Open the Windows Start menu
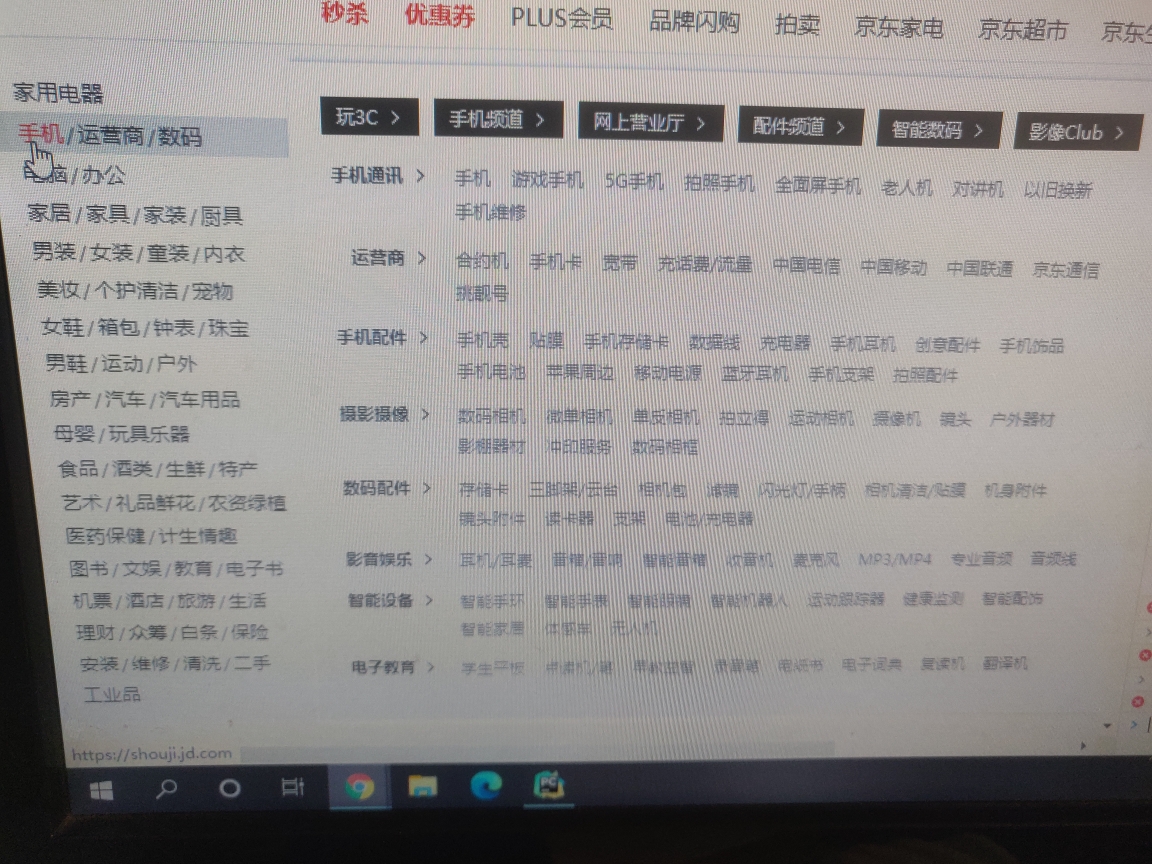The image size is (1152, 864). click(101, 791)
